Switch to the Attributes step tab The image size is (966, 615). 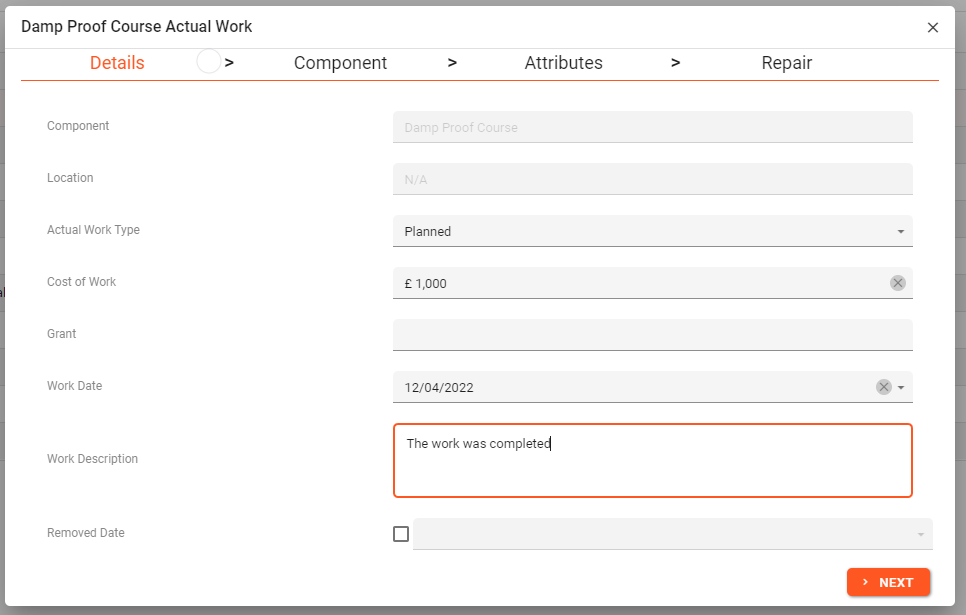click(563, 63)
